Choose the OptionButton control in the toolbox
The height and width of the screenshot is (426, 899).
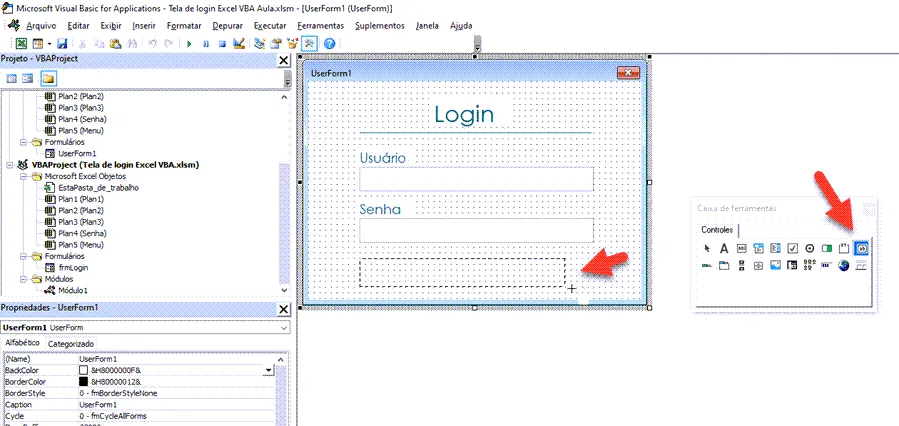(810, 248)
